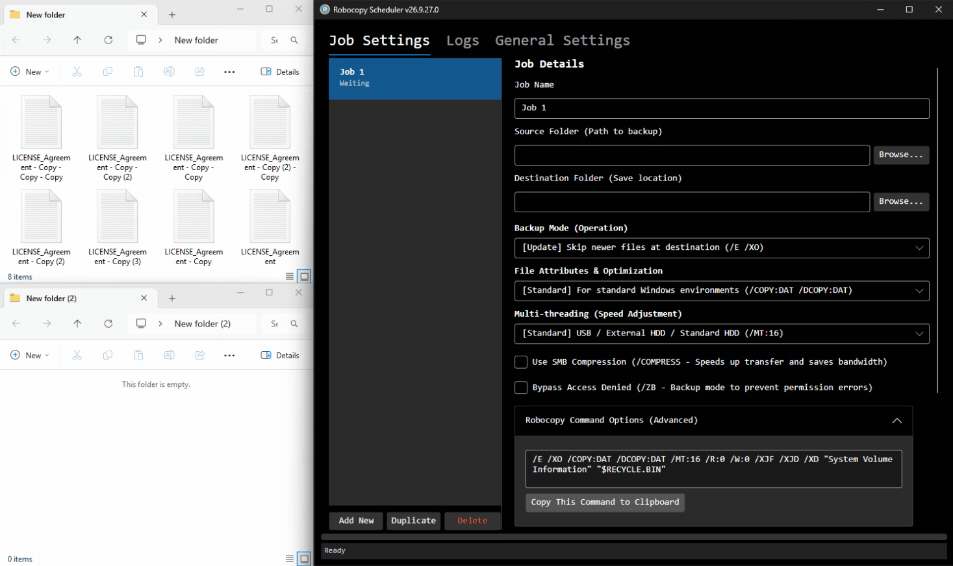The image size is (953, 566).
Task: Click search icon in New folder (2) window
Action: coord(294,323)
